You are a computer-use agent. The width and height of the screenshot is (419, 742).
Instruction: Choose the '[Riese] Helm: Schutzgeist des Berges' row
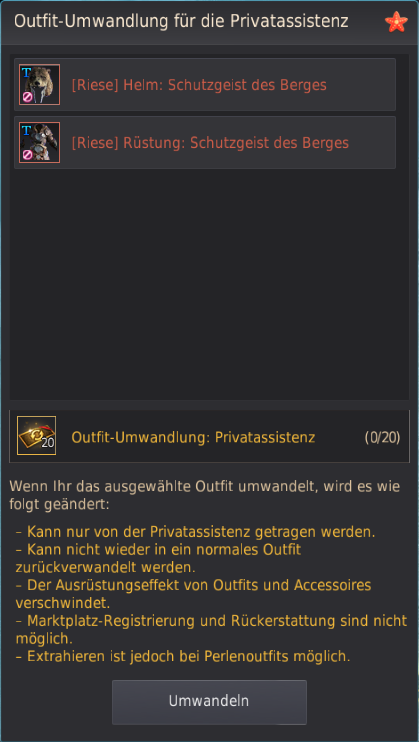click(205, 85)
